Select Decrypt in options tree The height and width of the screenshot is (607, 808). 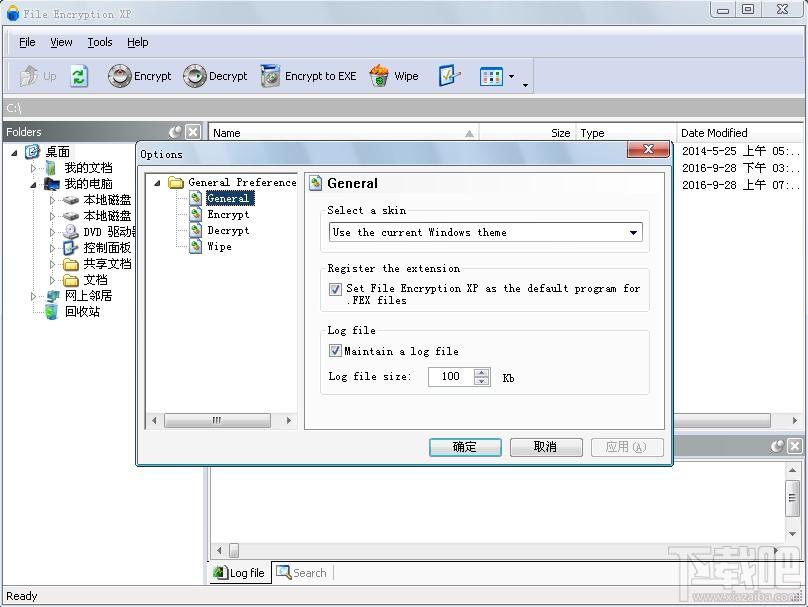click(x=228, y=230)
